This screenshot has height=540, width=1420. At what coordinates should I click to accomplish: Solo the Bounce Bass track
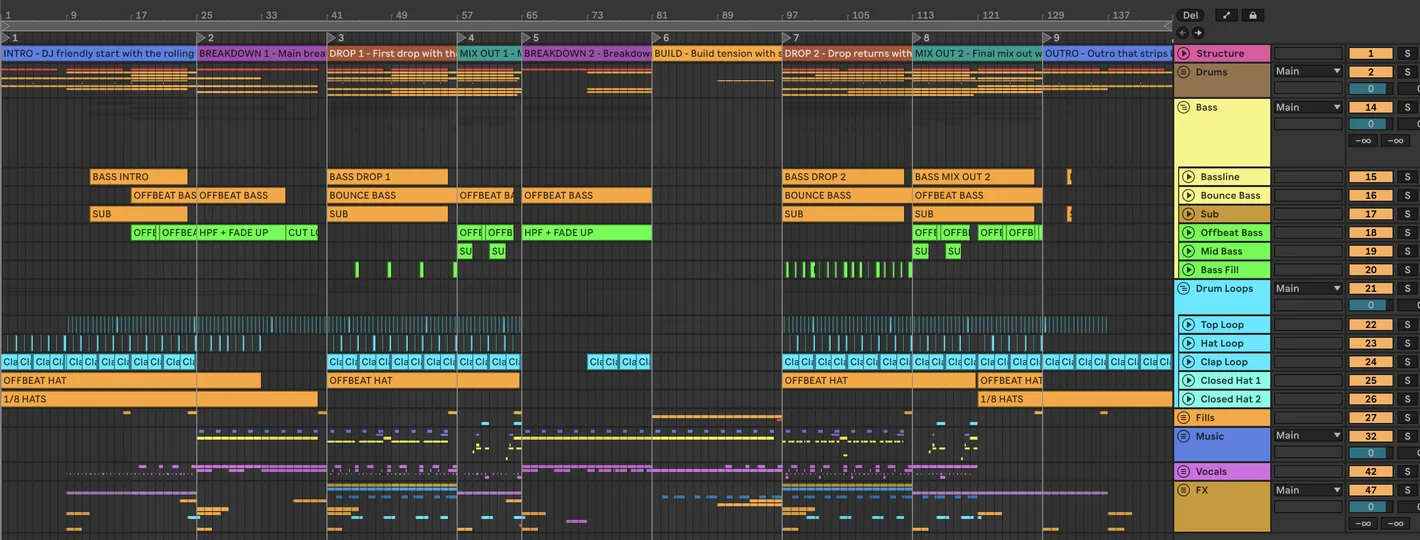pyautogui.click(x=1406, y=195)
